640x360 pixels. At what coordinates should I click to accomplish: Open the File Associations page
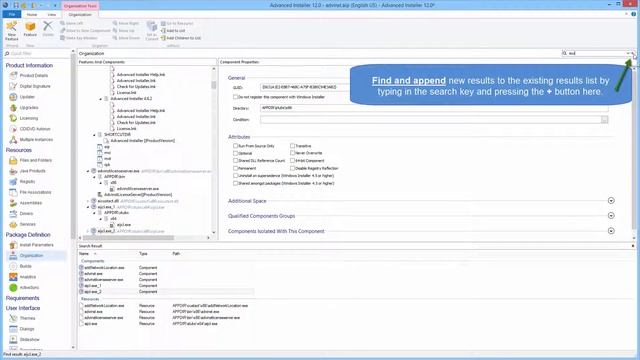31,192
